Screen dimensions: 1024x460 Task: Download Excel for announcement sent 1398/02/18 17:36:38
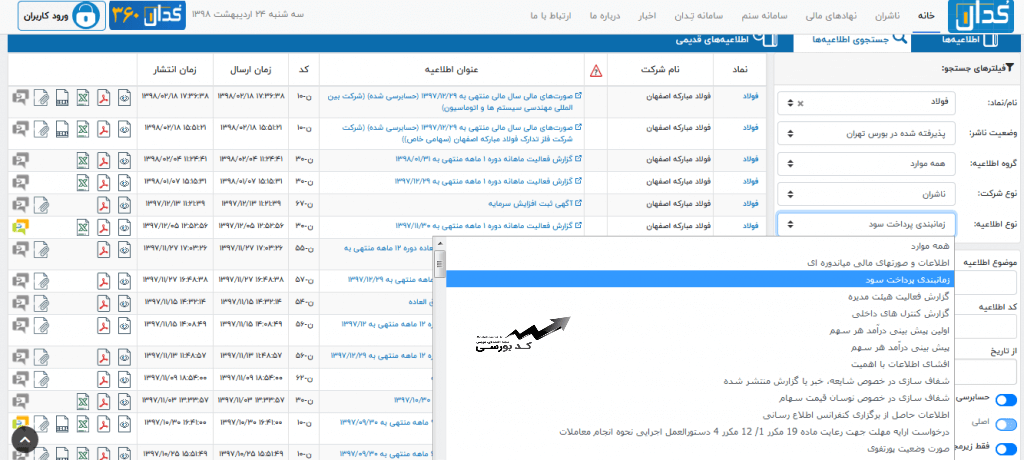coord(82,97)
